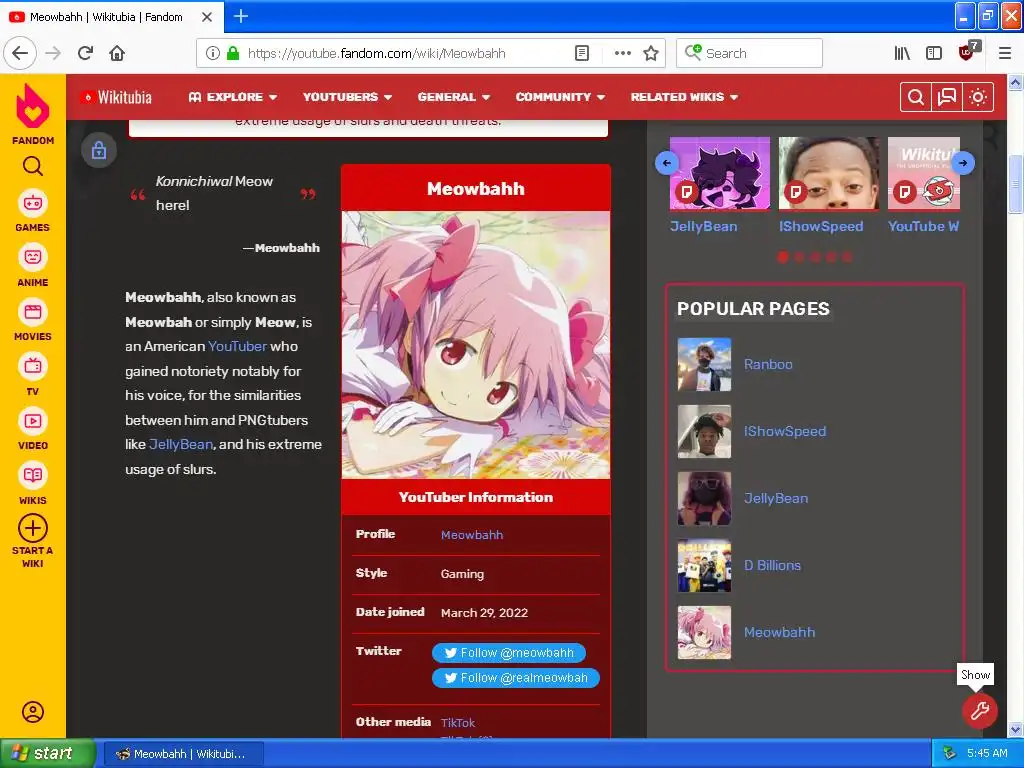Click the page lock (protected) icon

tap(99, 150)
